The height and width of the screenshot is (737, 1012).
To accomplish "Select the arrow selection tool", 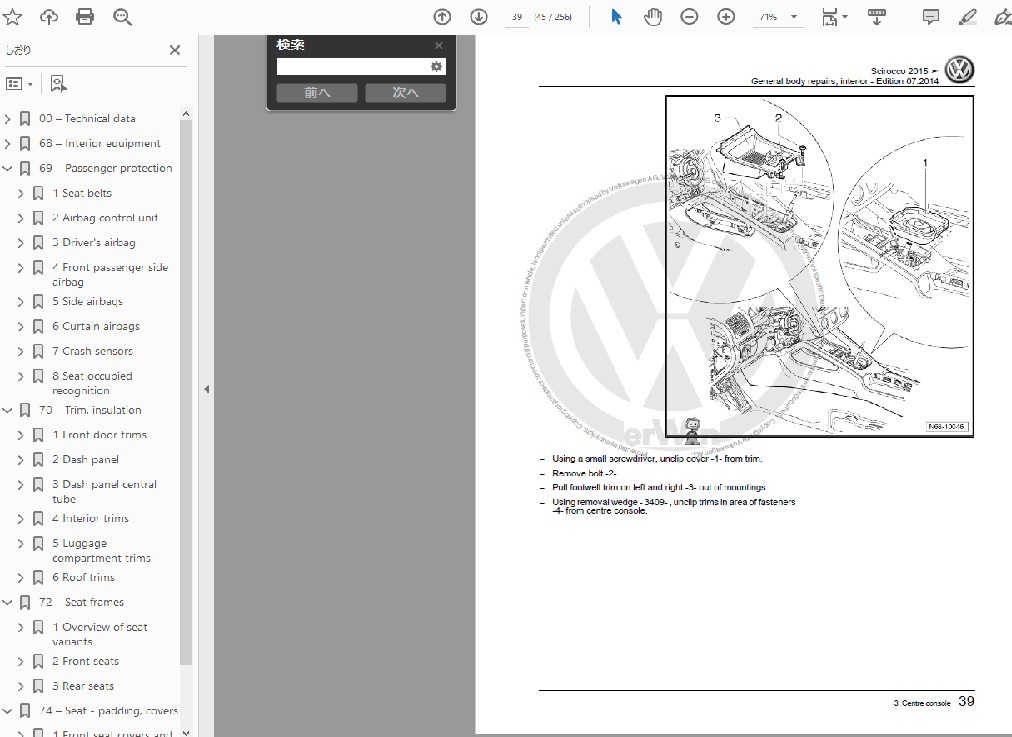I will (616, 17).
